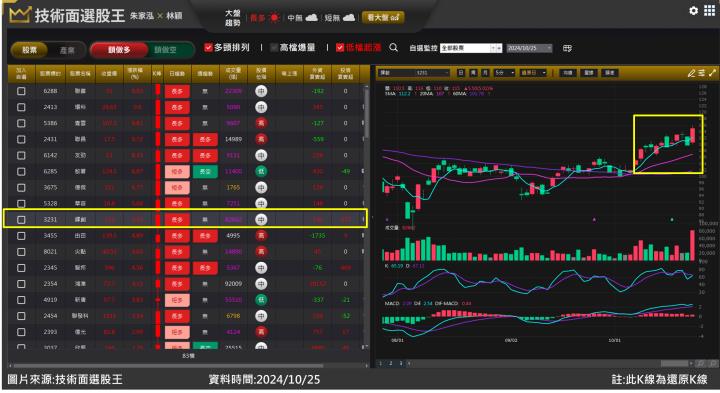
Task: Click the column layout icon beside date field
Action: [x=567, y=48]
